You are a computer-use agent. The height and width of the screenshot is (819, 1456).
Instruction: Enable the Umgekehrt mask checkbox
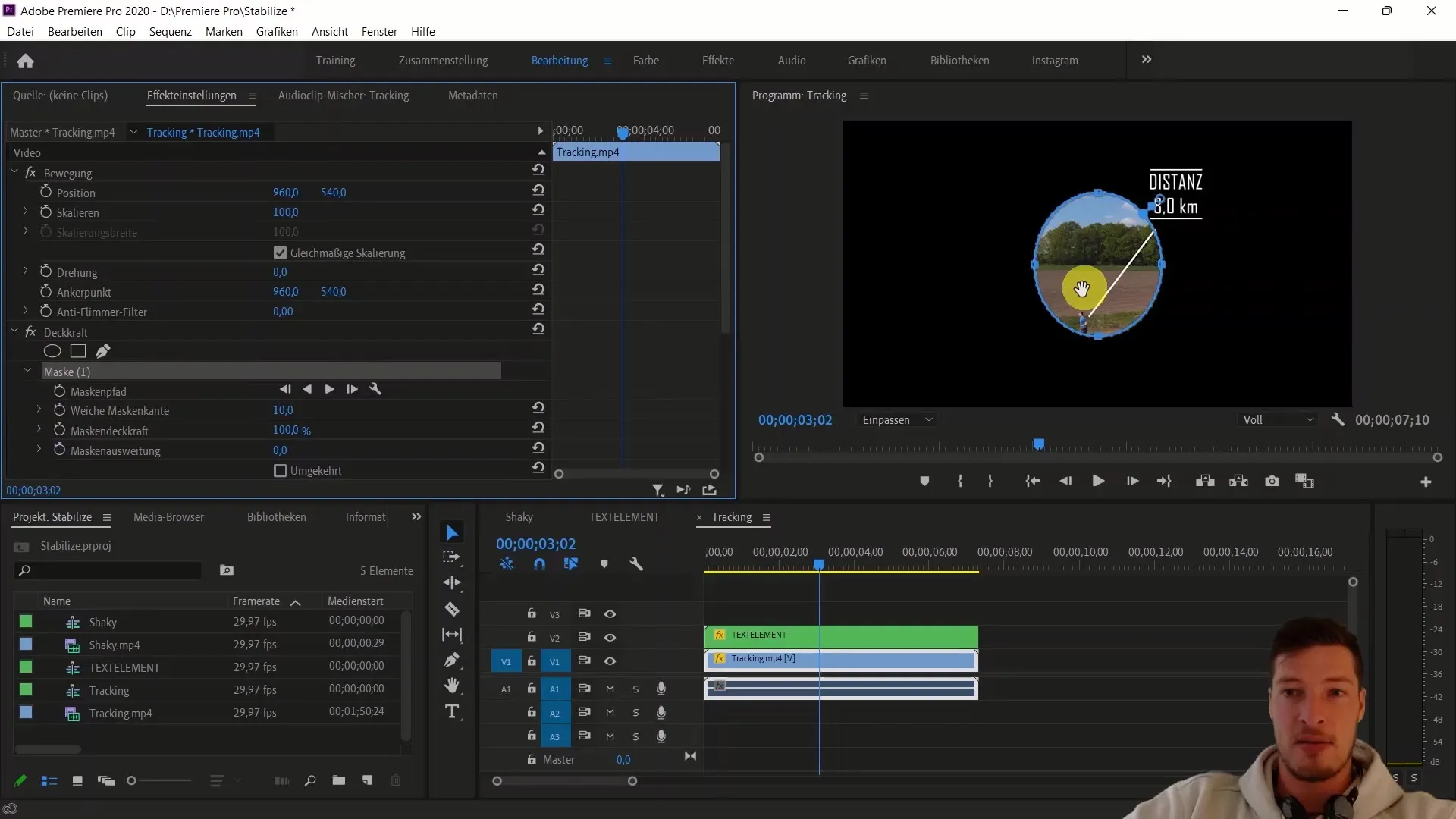point(280,471)
